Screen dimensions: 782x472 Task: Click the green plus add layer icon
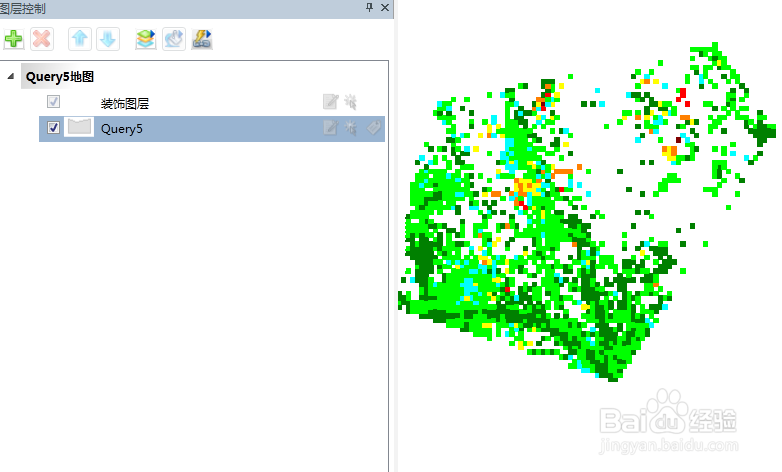[x=13, y=39]
